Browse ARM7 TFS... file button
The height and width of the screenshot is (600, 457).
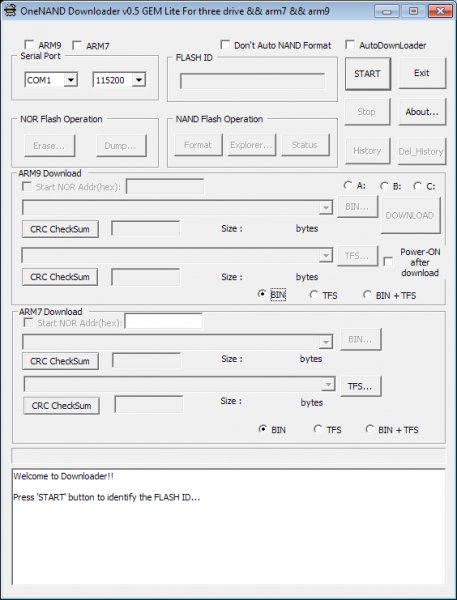click(360, 386)
